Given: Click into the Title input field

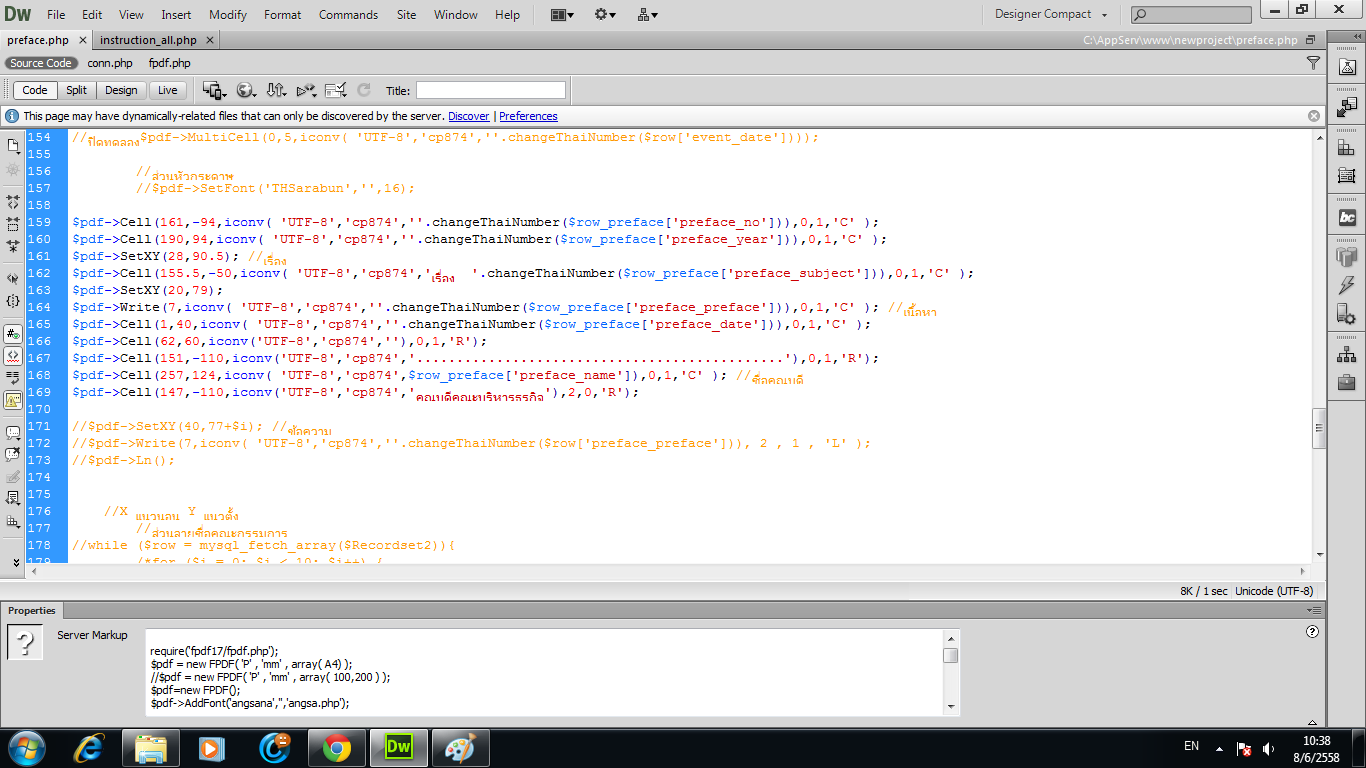Looking at the screenshot, I should coord(491,90).
